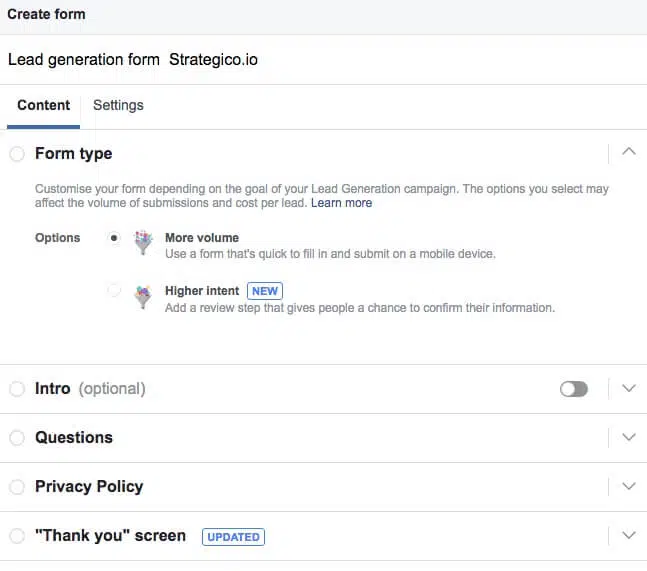
Task: Select the More volume radio option
Action: coord(114,238)
